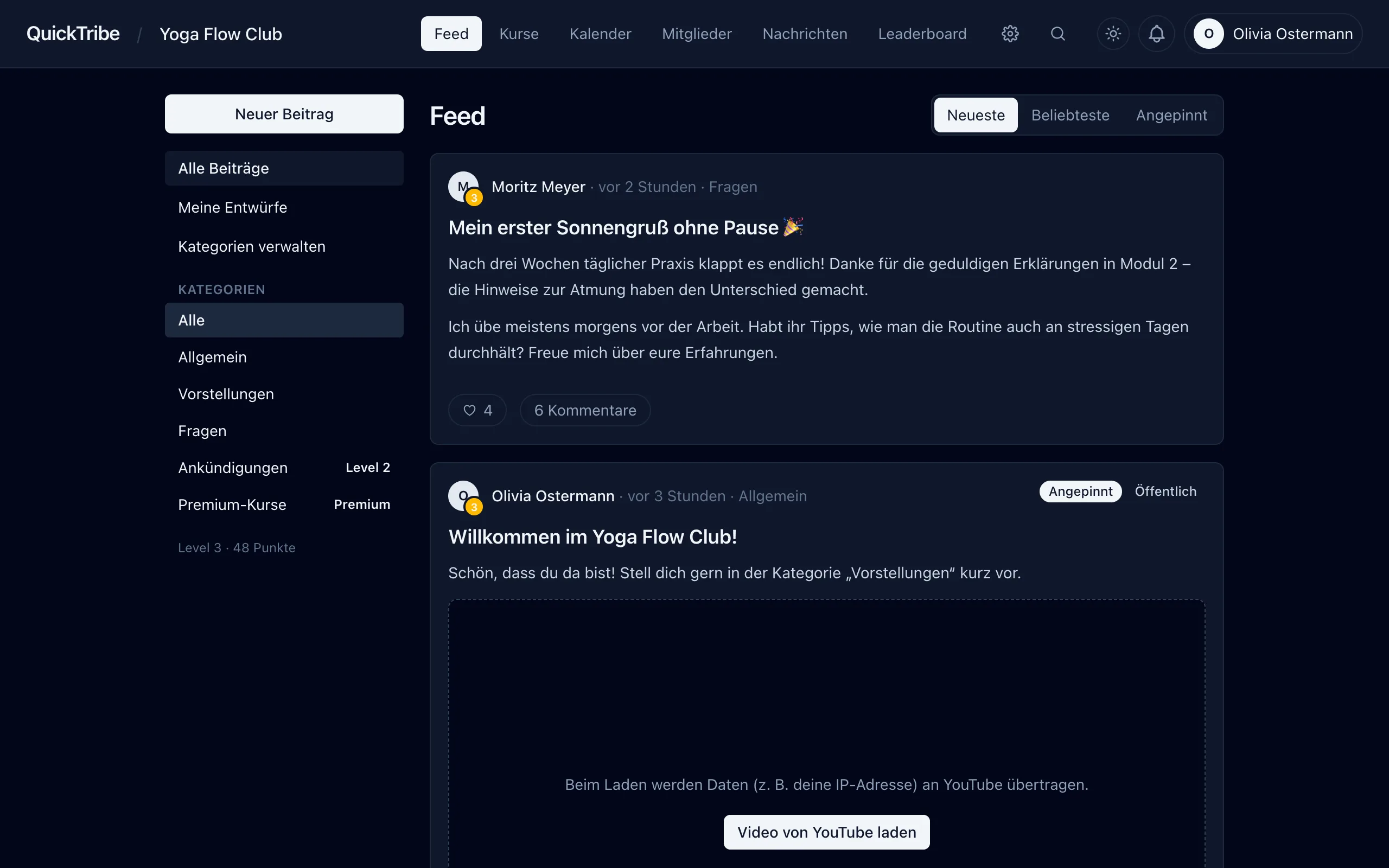The image size is (1389, 868).
Task: Open notifications bell icon
Action: [x=1156, y=34]
